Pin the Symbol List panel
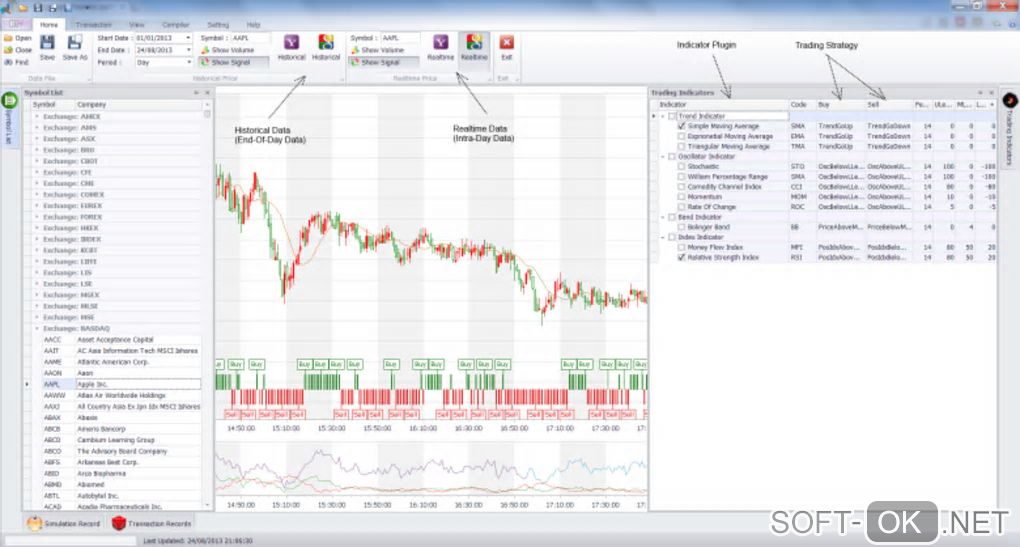 (x=196, y=93)
